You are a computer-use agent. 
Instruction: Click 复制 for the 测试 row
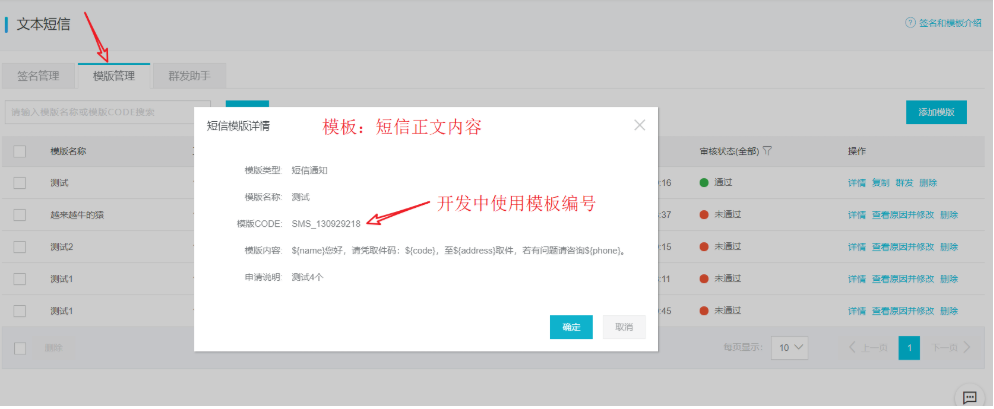881,183
